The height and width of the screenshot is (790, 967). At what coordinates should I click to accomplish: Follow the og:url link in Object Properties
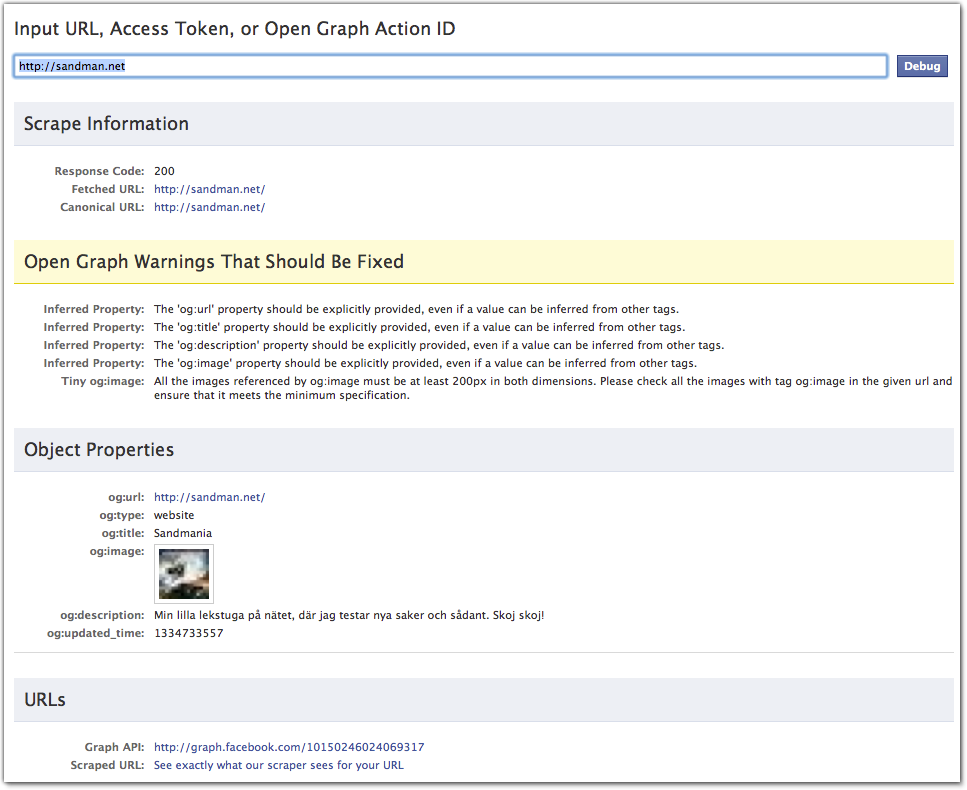tap(209, 497)
